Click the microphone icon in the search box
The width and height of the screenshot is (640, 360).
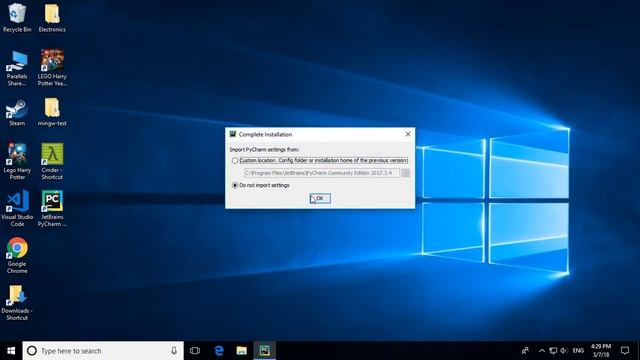pos(174,351)
